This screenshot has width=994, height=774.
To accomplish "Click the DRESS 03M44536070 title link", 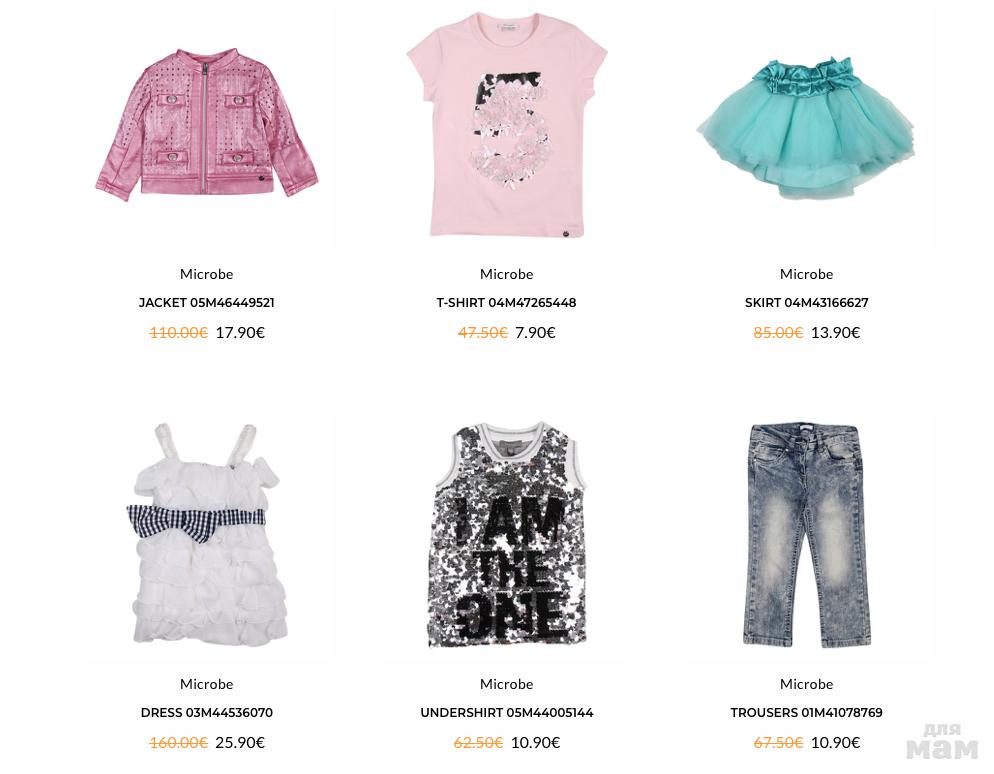I will (207, 713).
